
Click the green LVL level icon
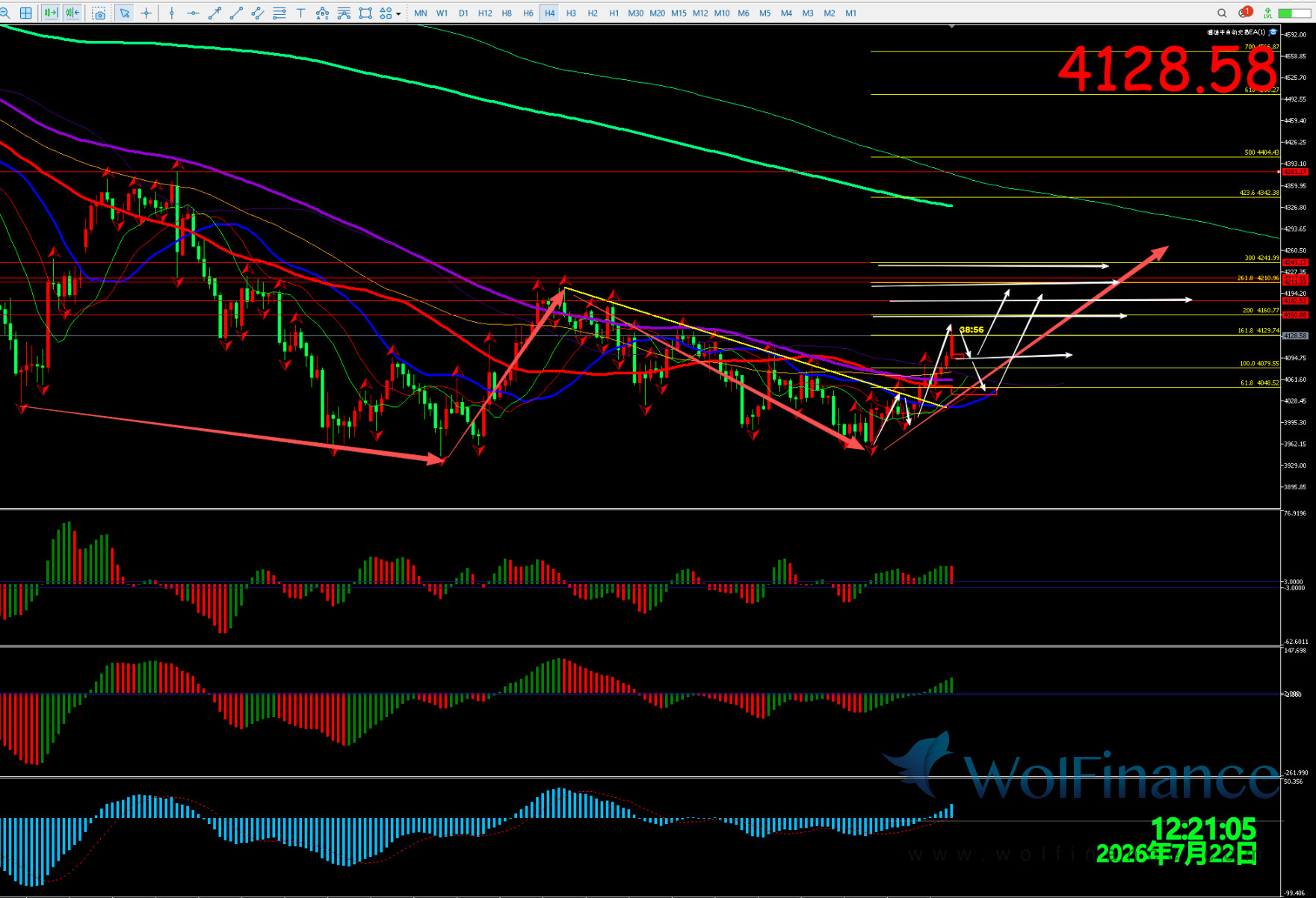click(1268, 13)
